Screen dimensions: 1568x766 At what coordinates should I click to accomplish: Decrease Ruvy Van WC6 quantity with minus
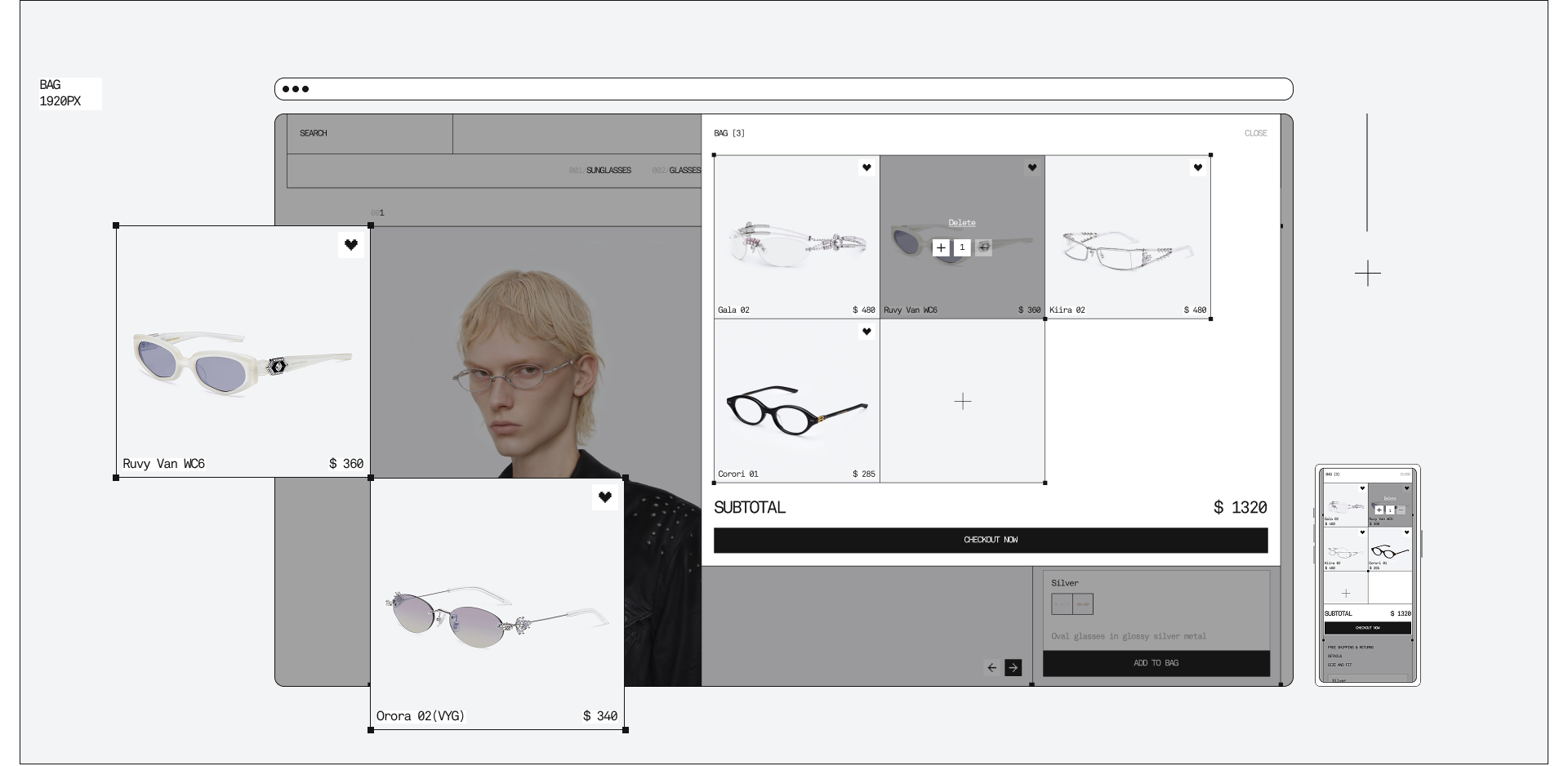(983, 247)
